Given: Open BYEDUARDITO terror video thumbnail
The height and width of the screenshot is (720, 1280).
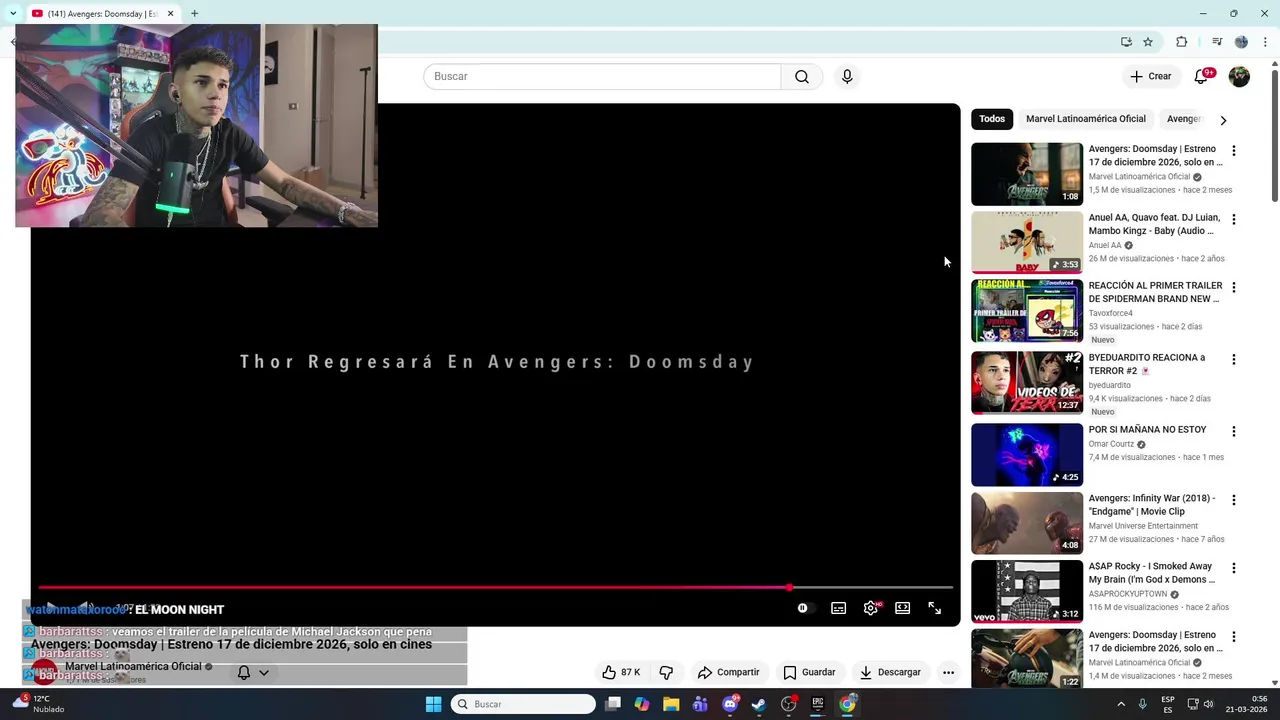Looking at the screenshot, I should (1027, 382).
